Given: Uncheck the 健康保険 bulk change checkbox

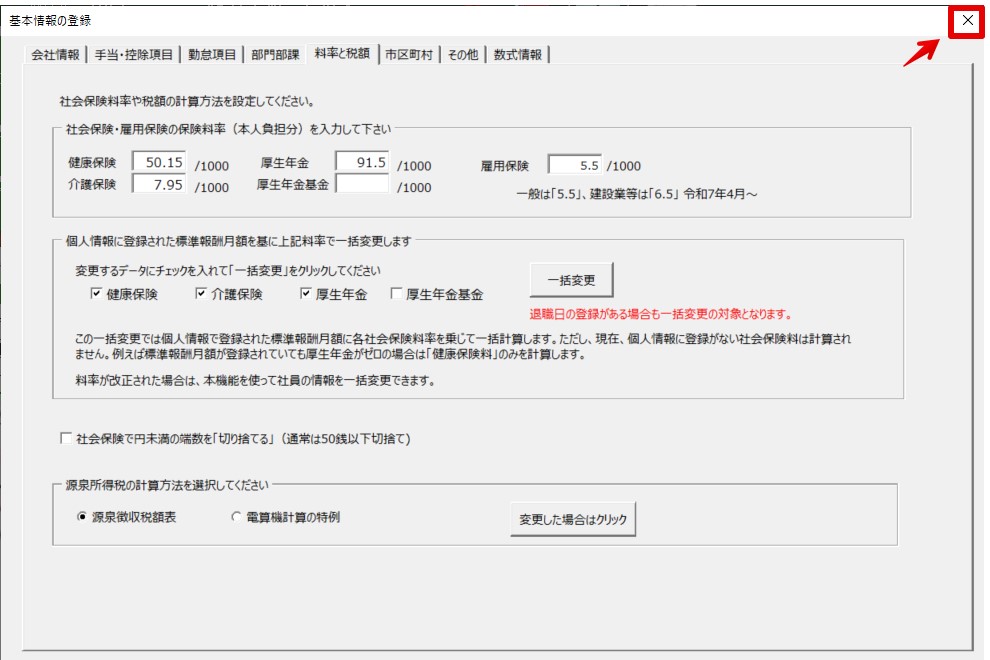Looking at the screenshot, I should tap(97, 294).
